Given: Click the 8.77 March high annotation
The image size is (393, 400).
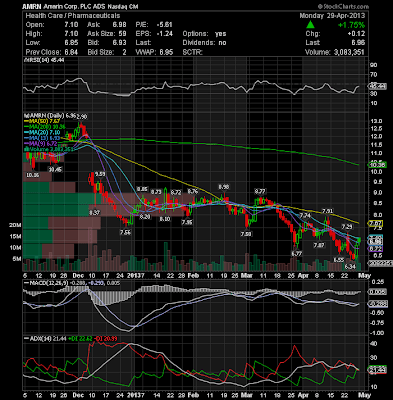Looking at the screenshot, I should [260, 191].
